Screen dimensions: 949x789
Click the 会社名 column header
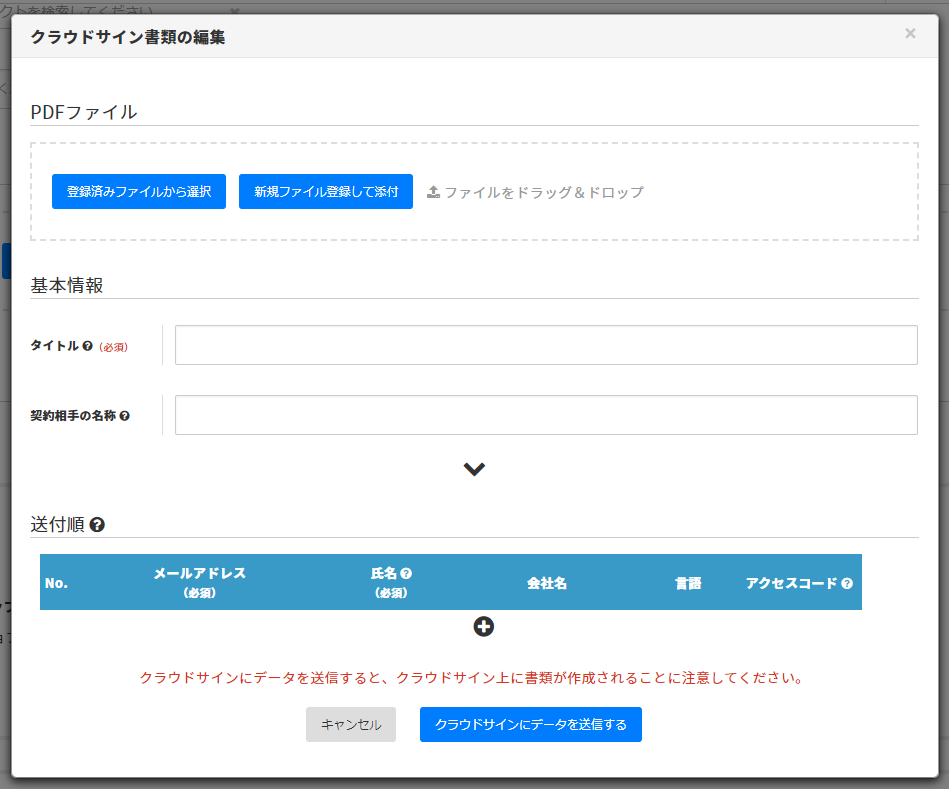547,583
